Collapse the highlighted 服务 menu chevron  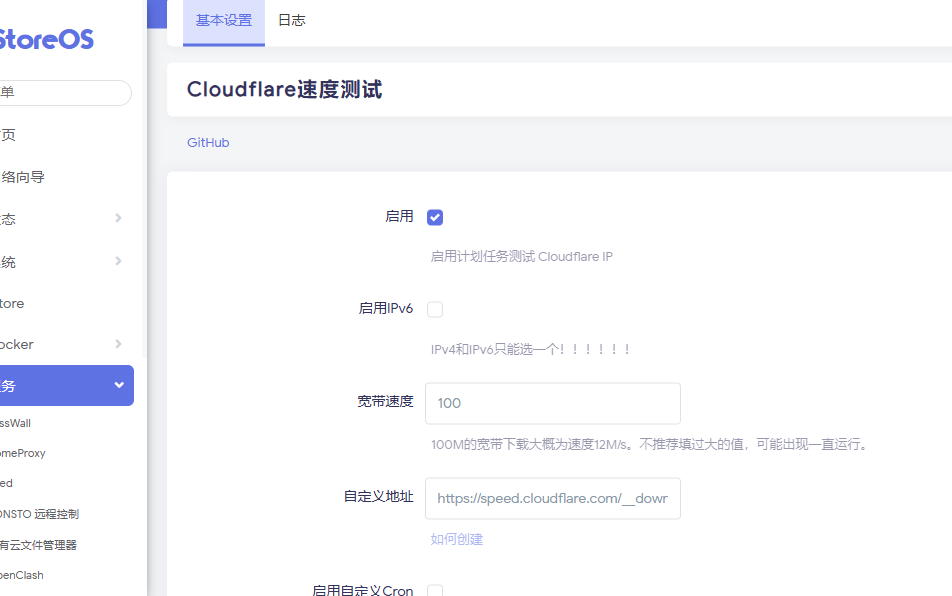(119, 385)
